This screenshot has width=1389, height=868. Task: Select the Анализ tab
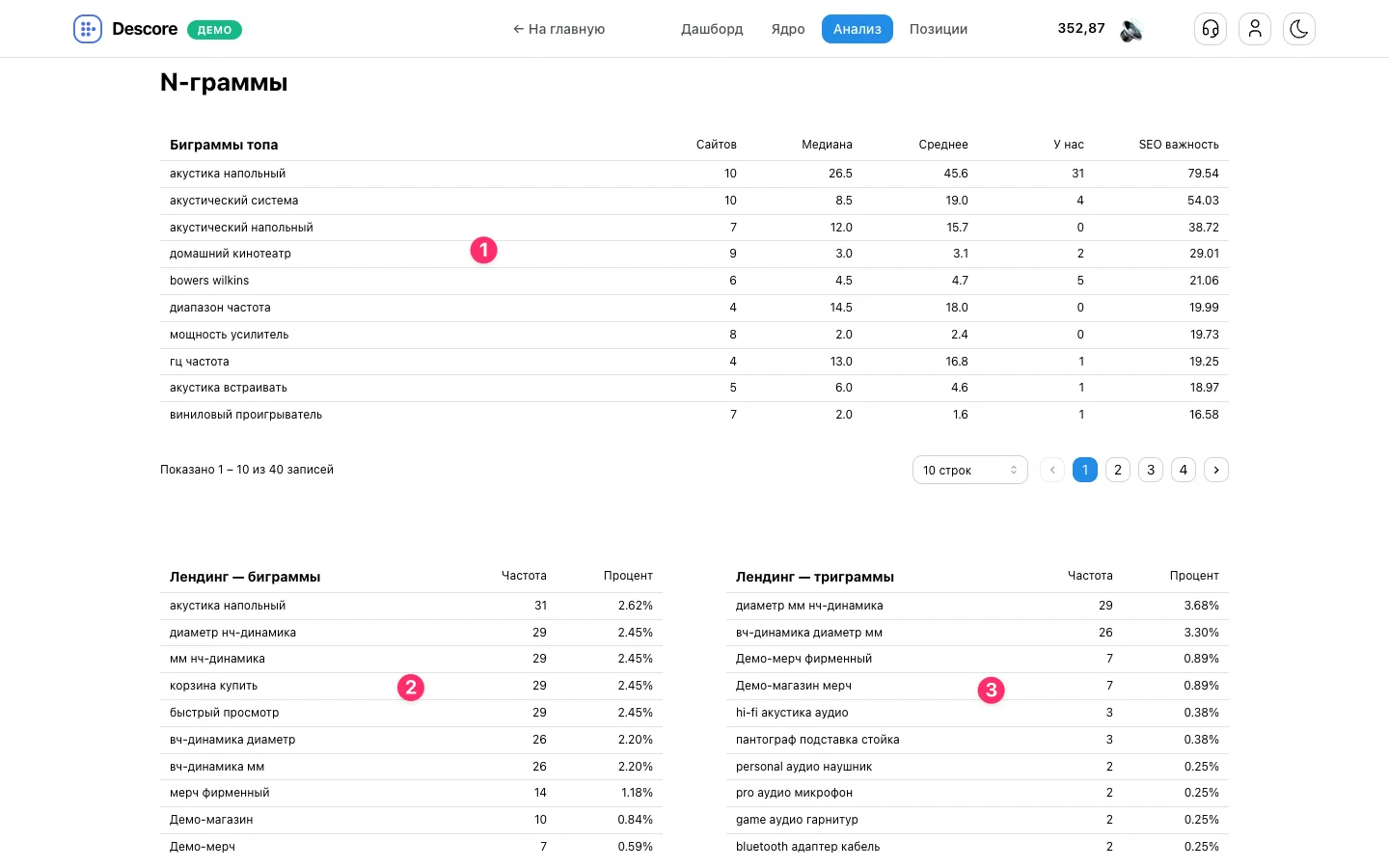point(858,29)
